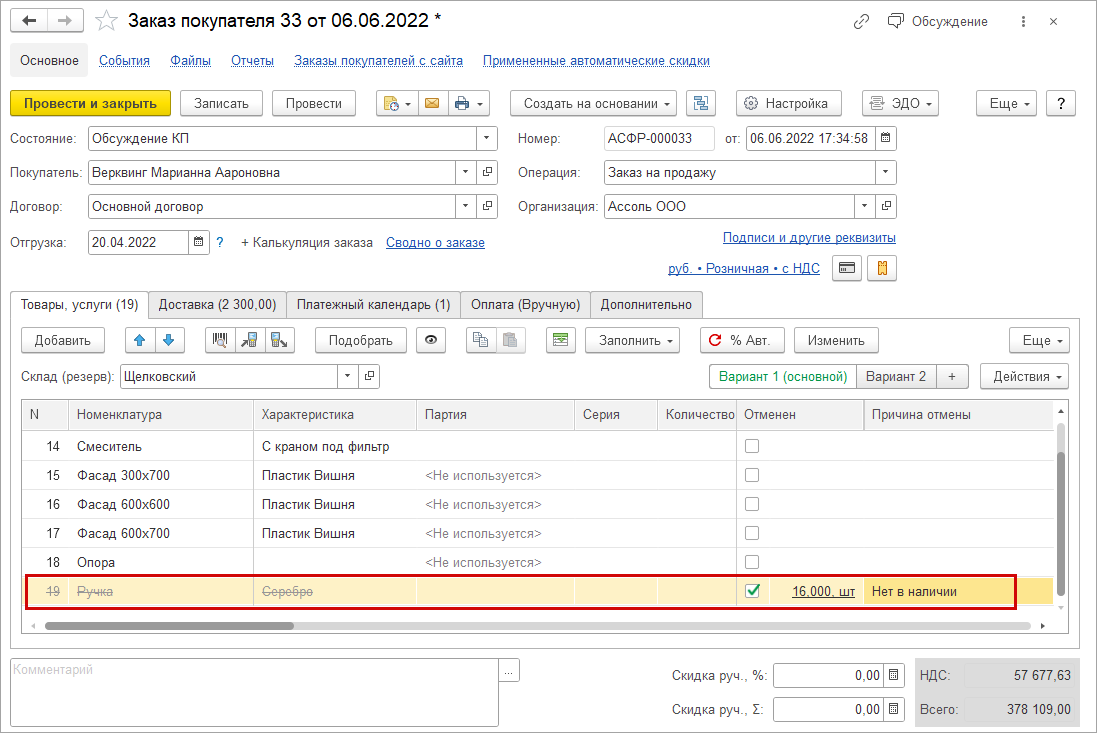
Task: Open the Оплата (Вручную) tab
Action: (525, 304)
